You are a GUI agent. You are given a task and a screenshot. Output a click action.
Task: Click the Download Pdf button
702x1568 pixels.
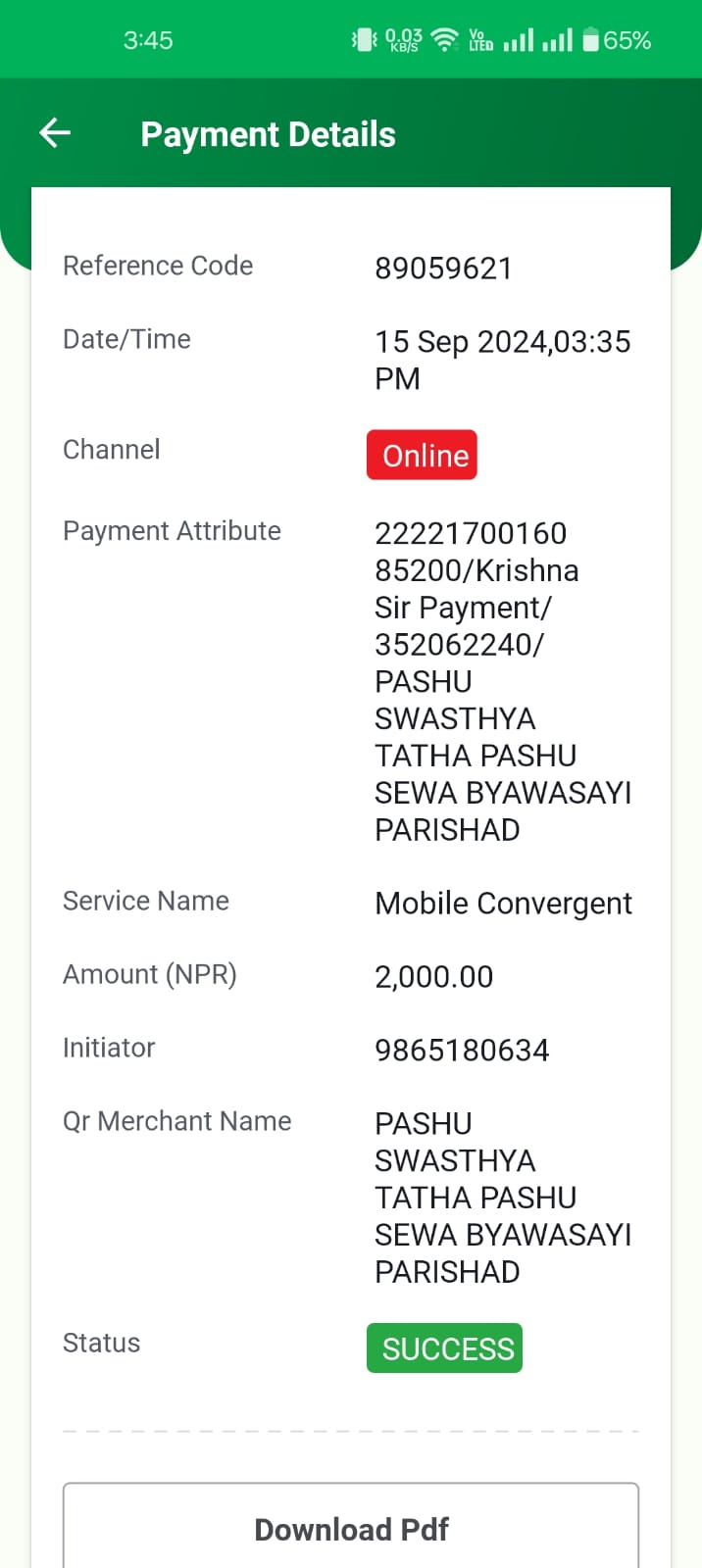pos(351,1527)
